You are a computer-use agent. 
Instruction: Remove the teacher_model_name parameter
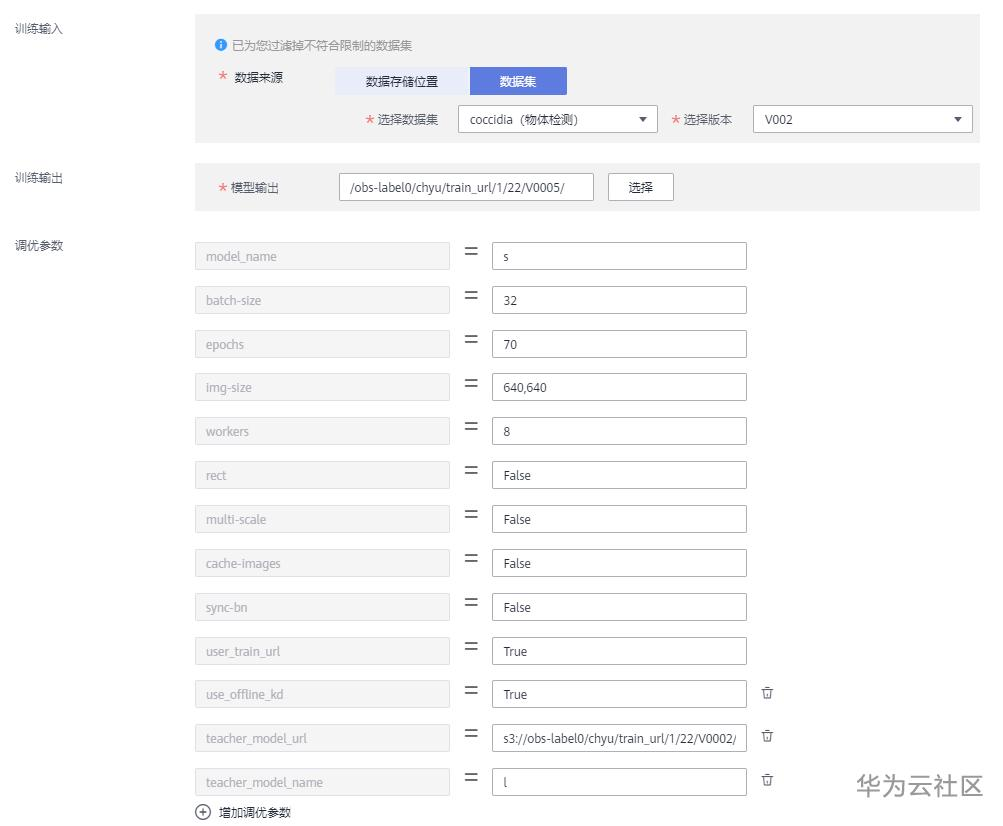point(767,781)
